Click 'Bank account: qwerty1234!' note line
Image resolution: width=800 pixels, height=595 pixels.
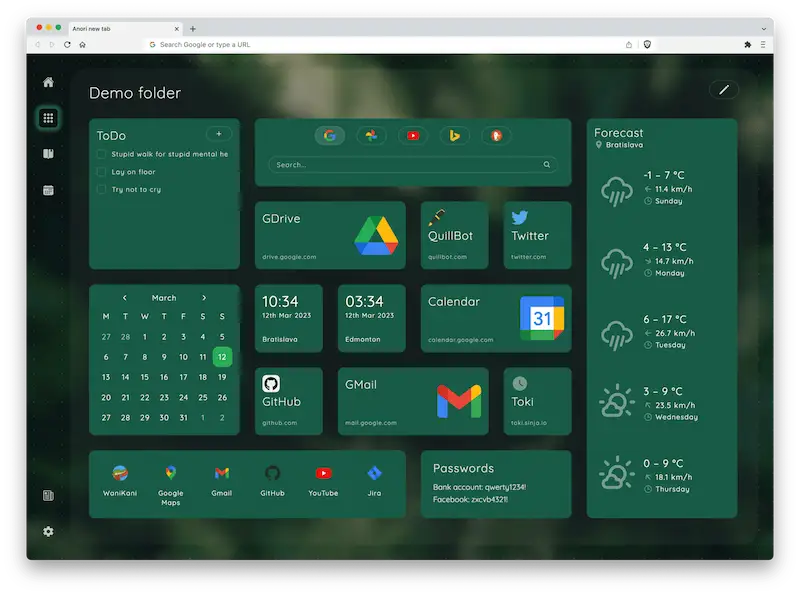coord(480,487)
